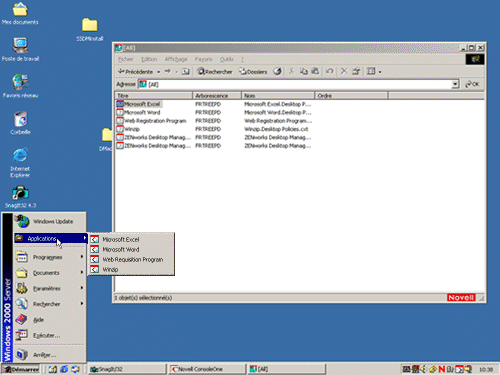Expand Rechercher submenu in Start menu

pyautogui.click(x=50, y=304)
